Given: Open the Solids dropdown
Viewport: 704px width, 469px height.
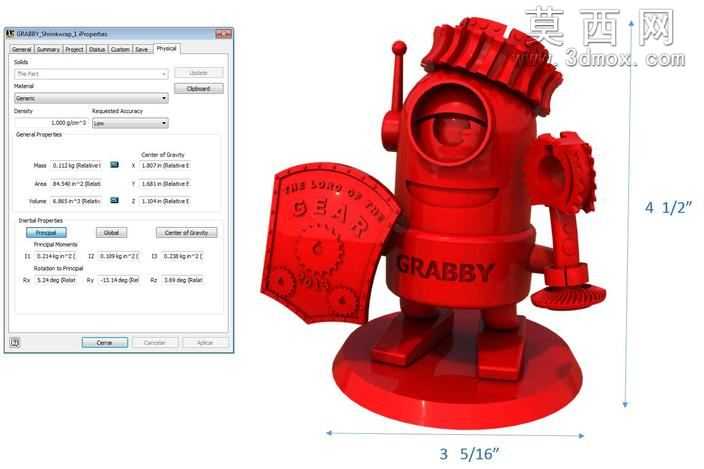Looking at the screenshot, I should click(92, 74).
